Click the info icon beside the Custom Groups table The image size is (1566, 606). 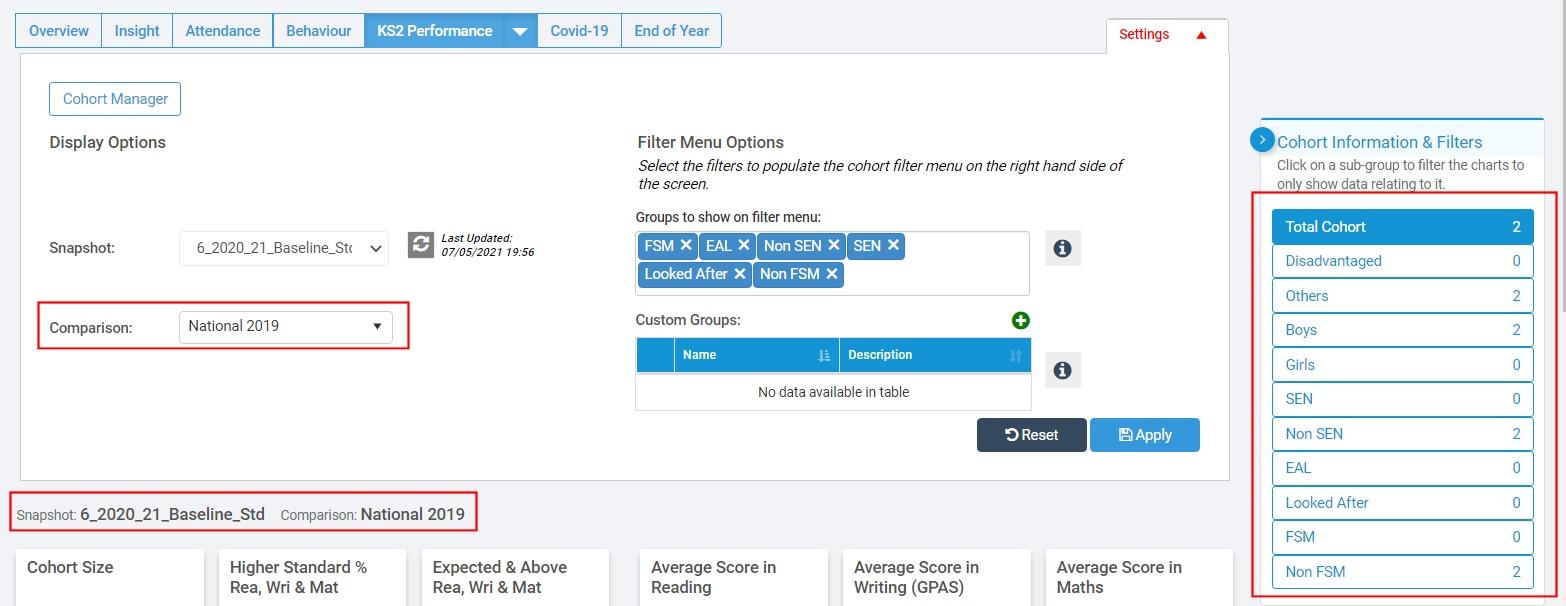click(1062, 370)
